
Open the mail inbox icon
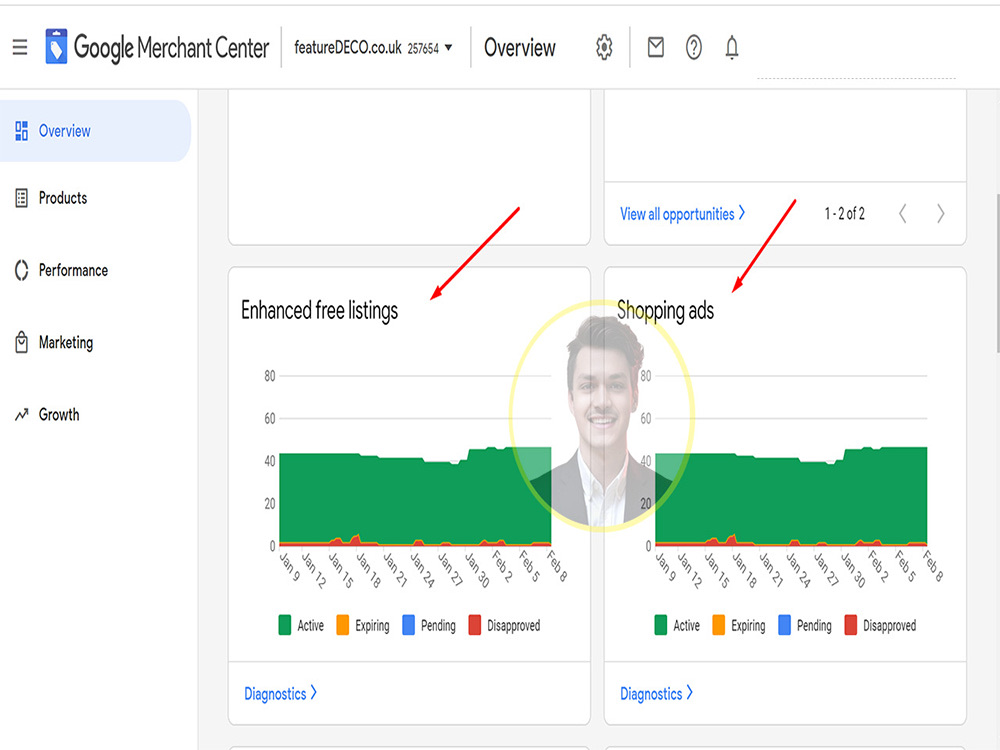[x=656, y=47]
